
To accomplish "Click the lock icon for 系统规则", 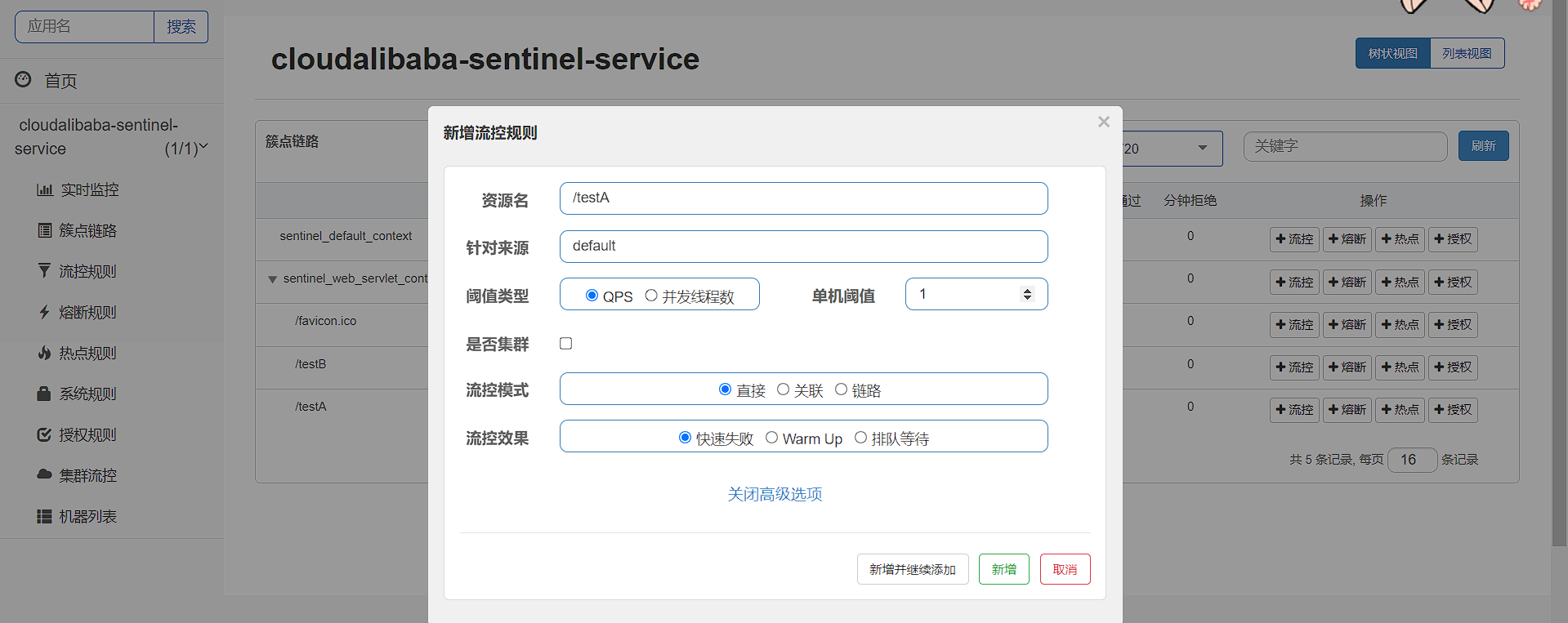I will point(44,394).
